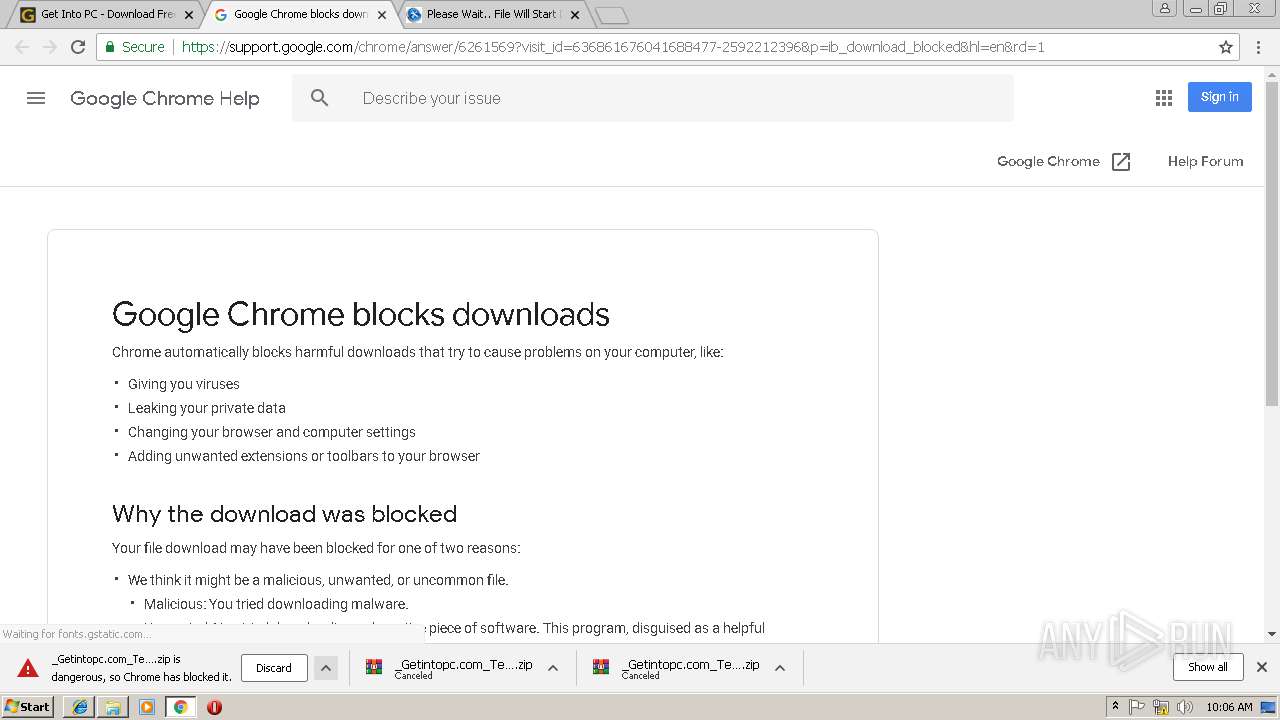Click the Chrome taskbar icon
1280x720 pixels.
click(x=180, y=707)
